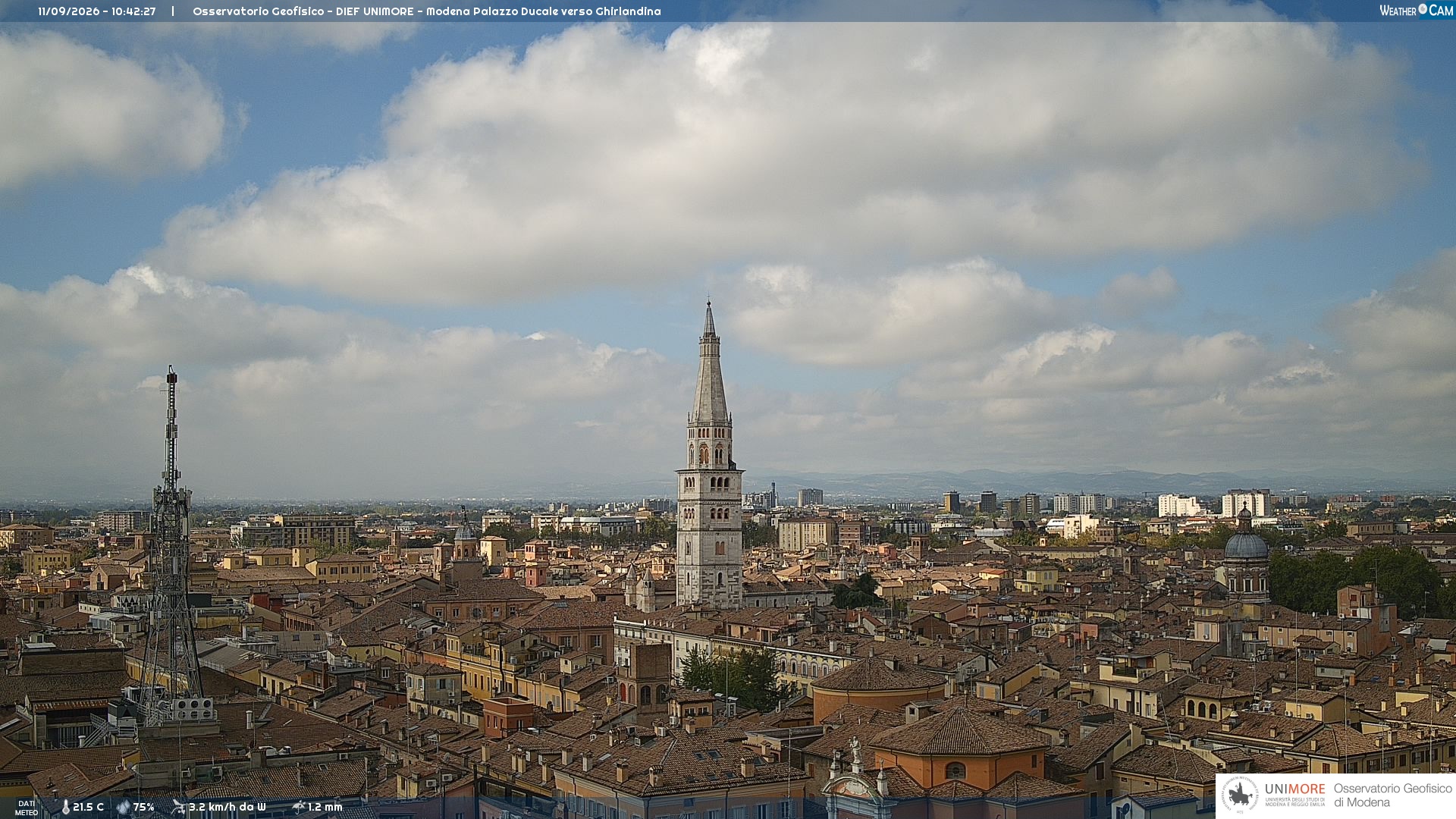Screen dimensions: 1456x819
Task: Click the Osservatorio Geofisico camera title text
Action: click(427, 11)
